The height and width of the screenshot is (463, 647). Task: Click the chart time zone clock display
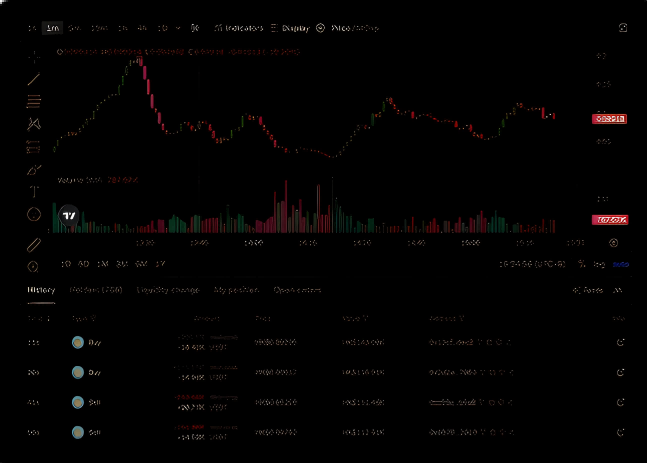click(532, 264)
